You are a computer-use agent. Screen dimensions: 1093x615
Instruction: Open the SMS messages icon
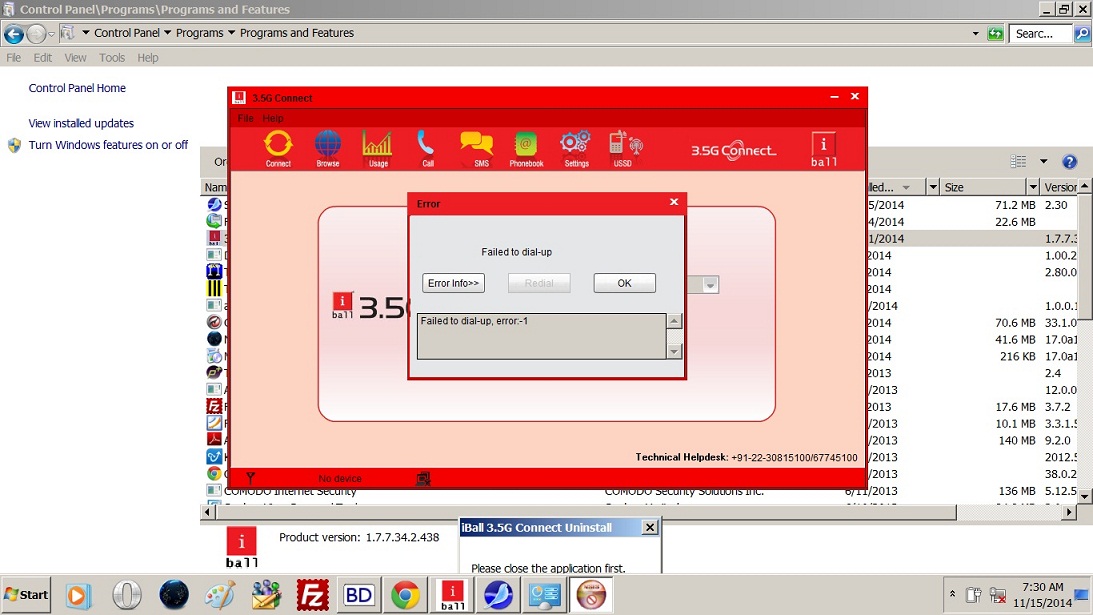tap(477, 146)
